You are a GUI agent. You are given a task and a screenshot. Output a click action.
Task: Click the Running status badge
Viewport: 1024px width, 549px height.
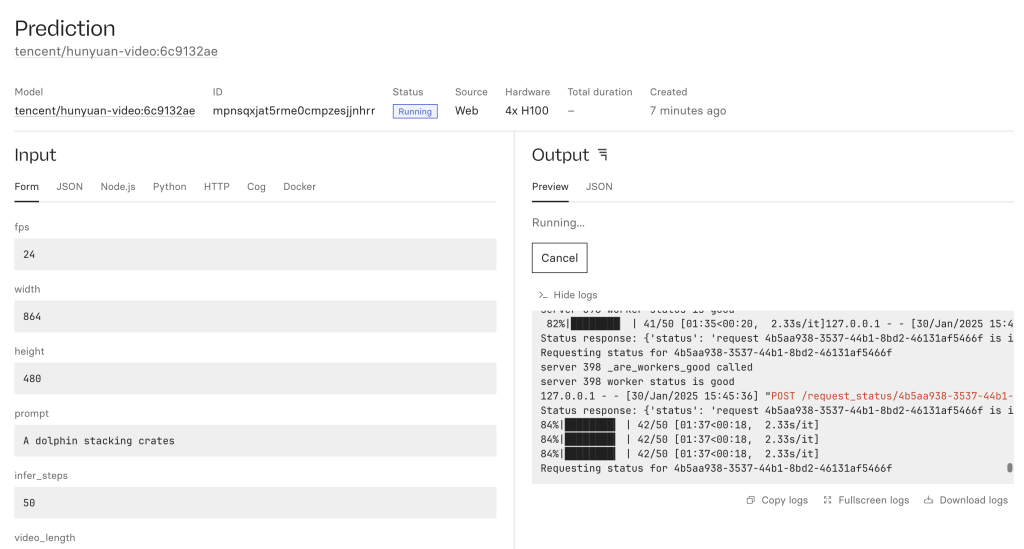[415, 112]
